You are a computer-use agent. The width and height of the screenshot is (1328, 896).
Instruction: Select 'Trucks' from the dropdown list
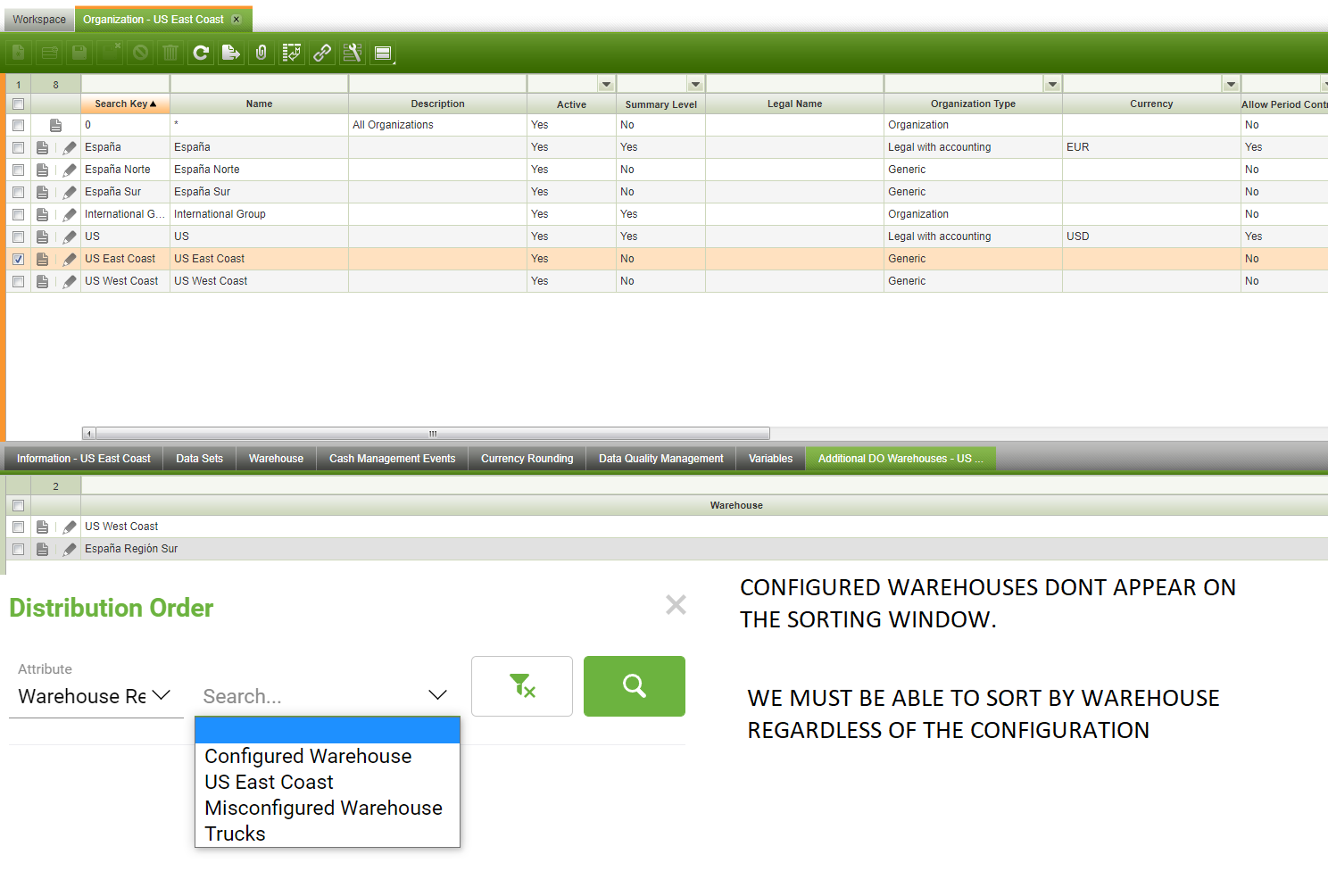[x=328, y=834]
